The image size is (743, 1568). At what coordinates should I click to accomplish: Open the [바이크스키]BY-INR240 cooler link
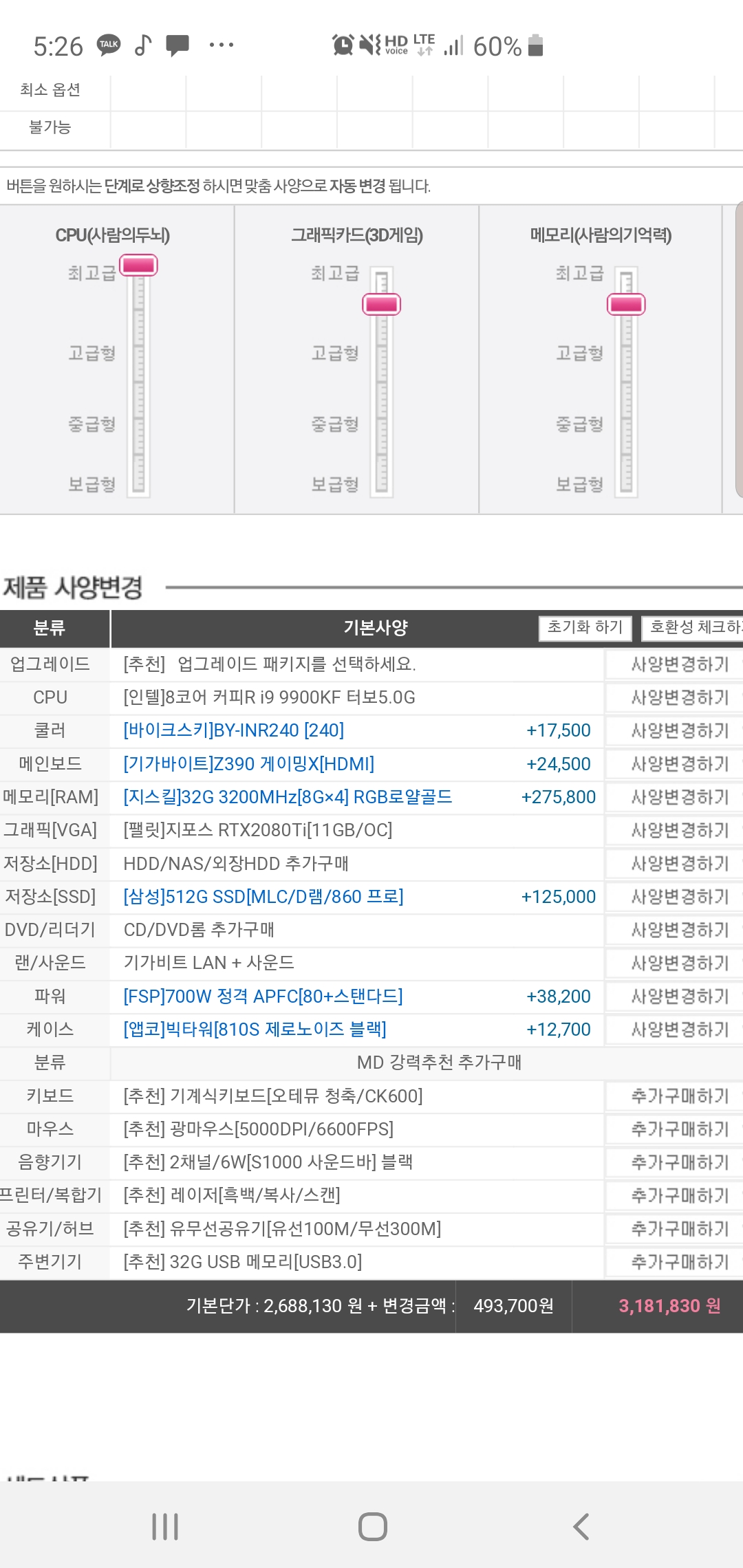point(234,730)
